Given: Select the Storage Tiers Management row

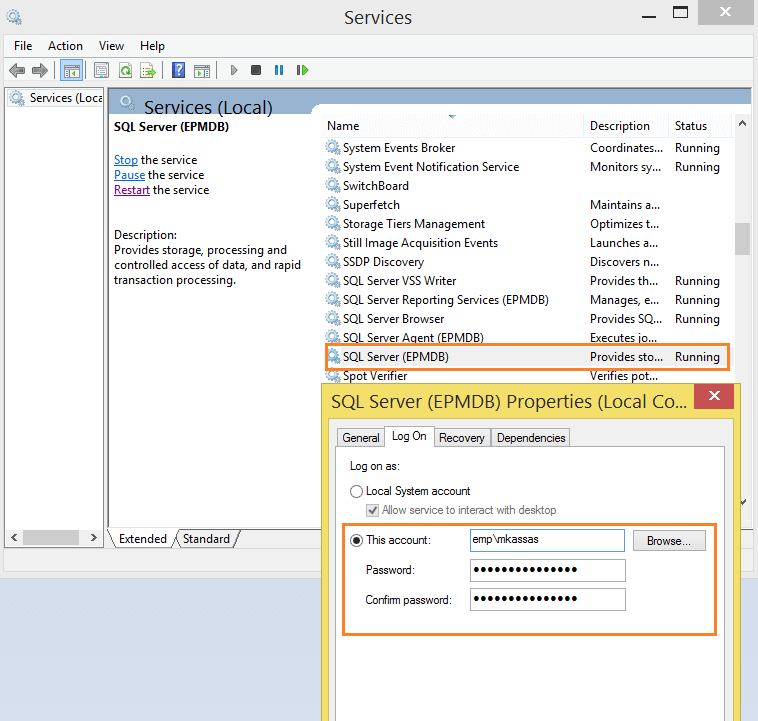Looking at the screenshot, I should pyautogui.click(x=527, y=224).
